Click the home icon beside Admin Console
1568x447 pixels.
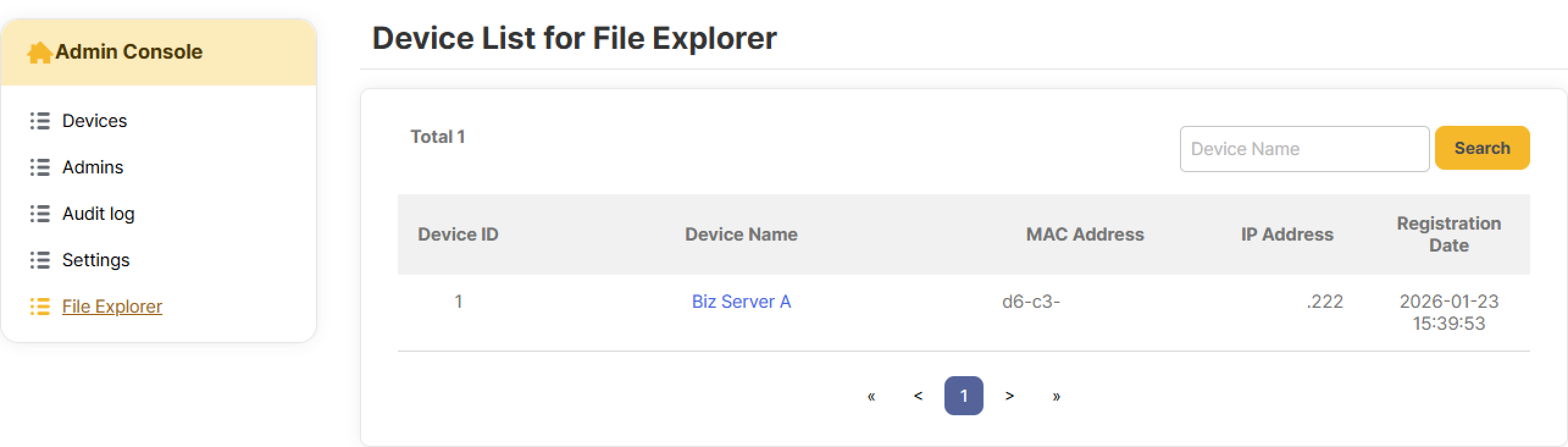(39, 53)
